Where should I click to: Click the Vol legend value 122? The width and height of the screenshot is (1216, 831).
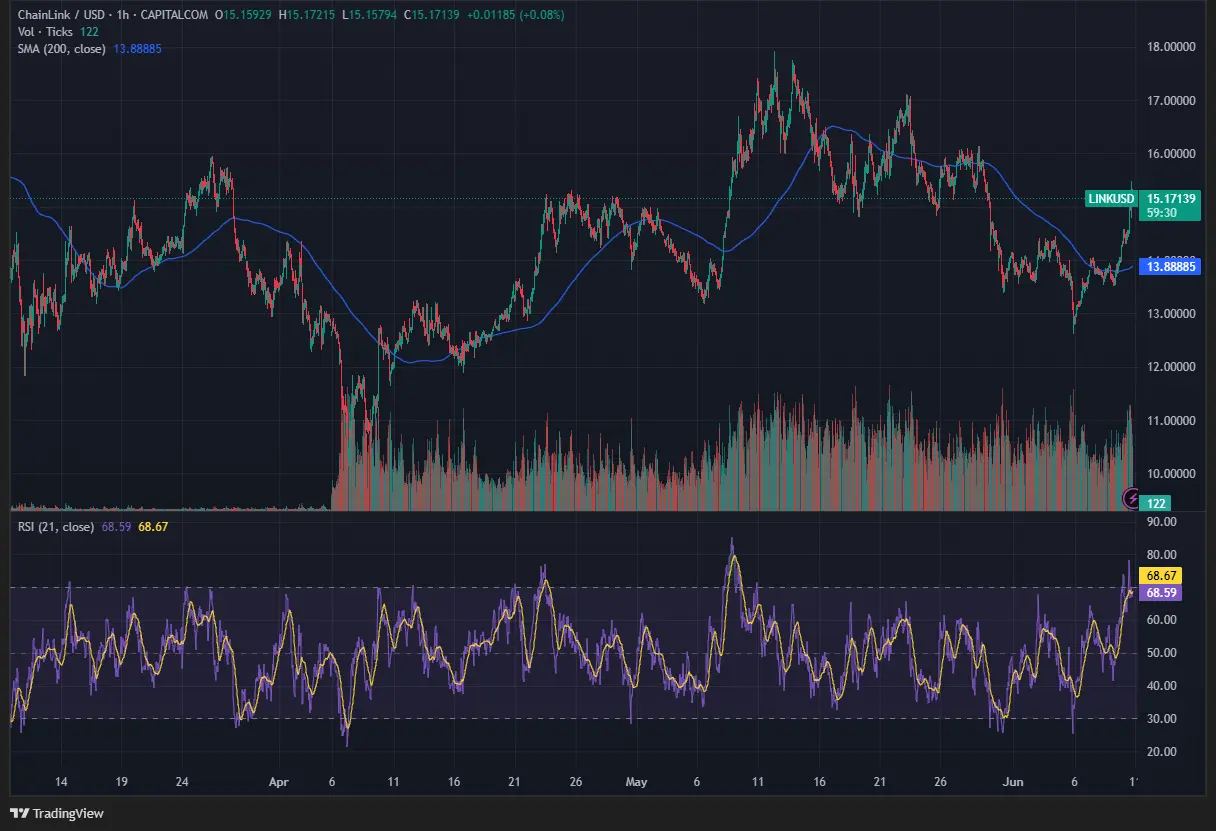click(92, 32)
